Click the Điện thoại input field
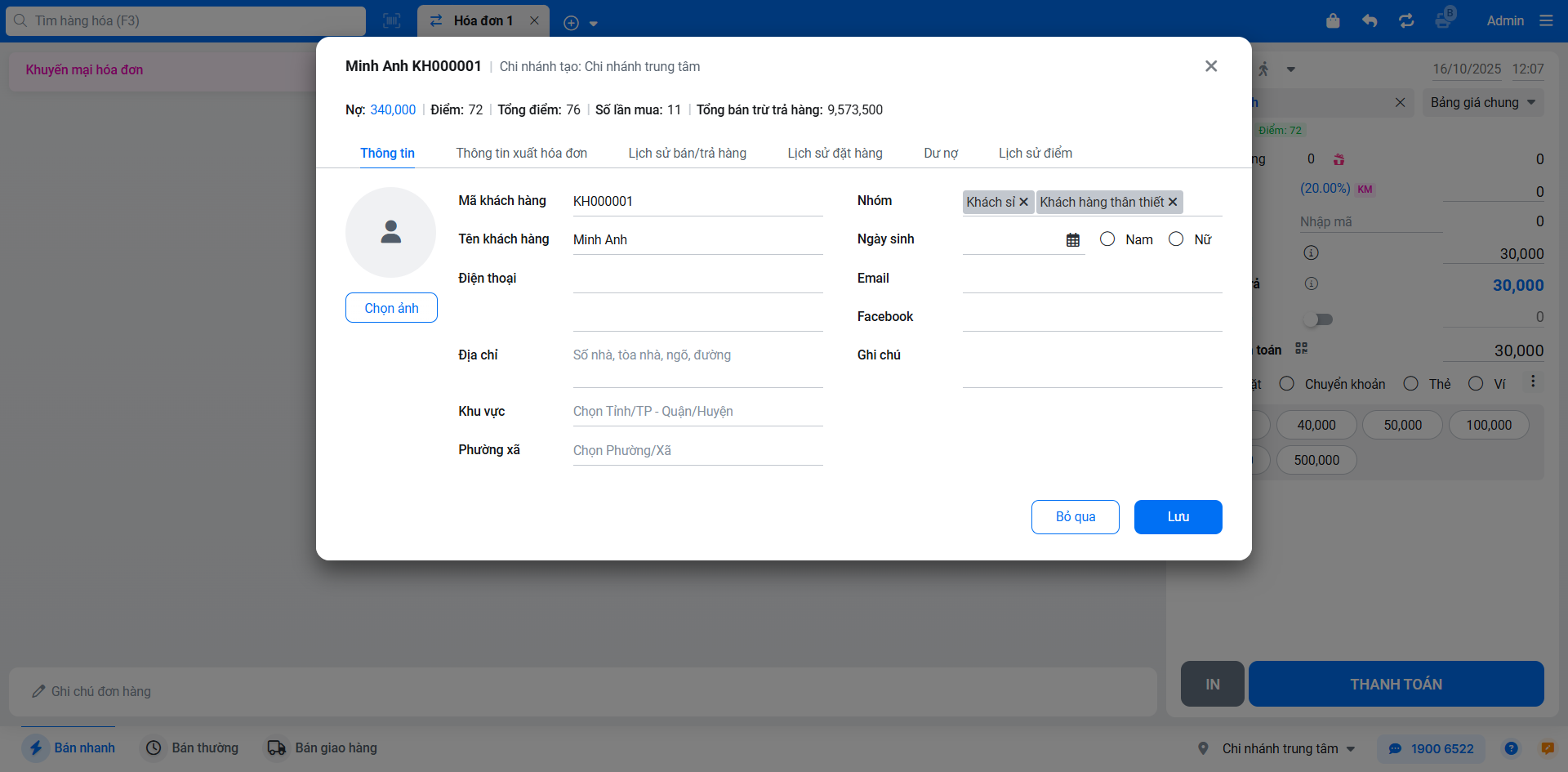Screen dimensions: 1568x772 click(697, 279)
